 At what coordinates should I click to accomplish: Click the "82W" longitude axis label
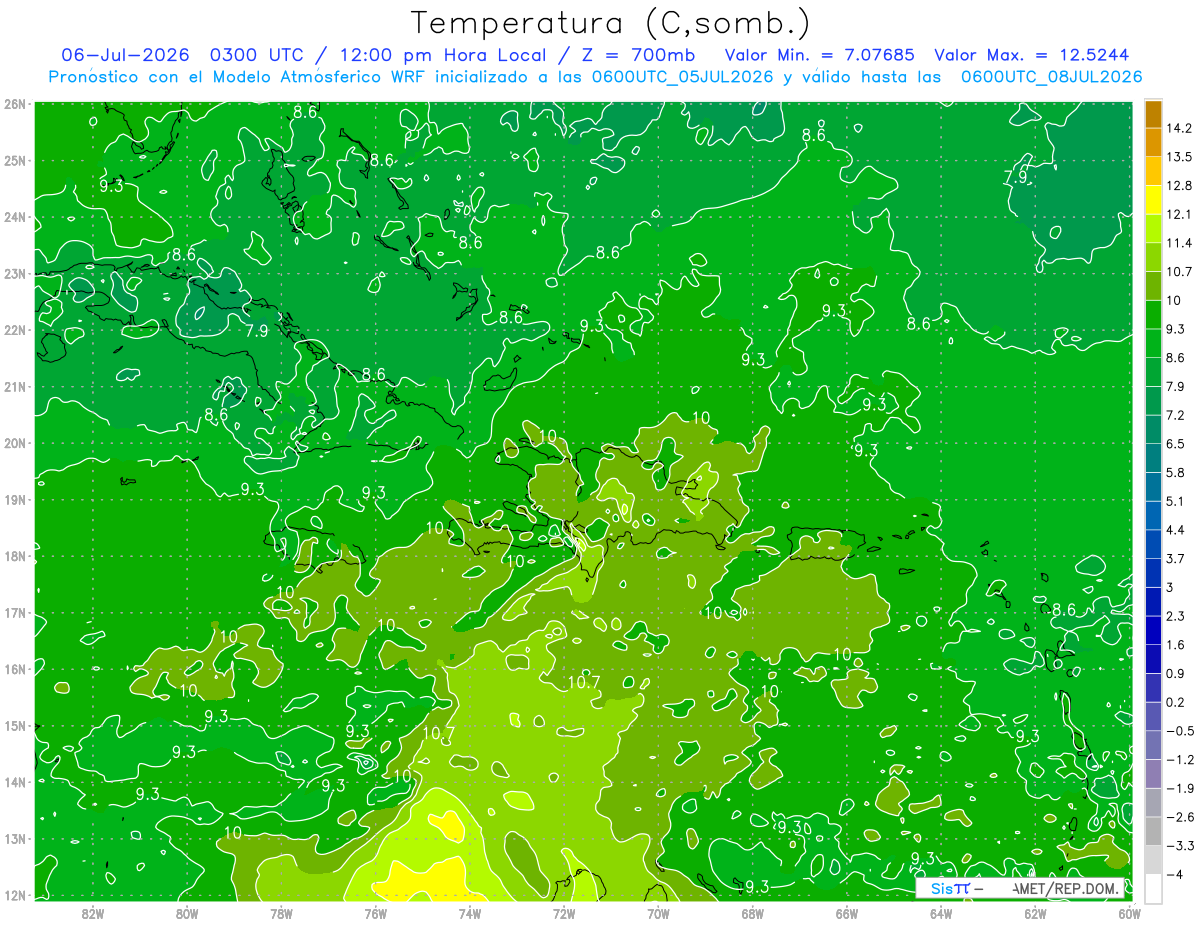pyautogui.click(x=93, y=913)
